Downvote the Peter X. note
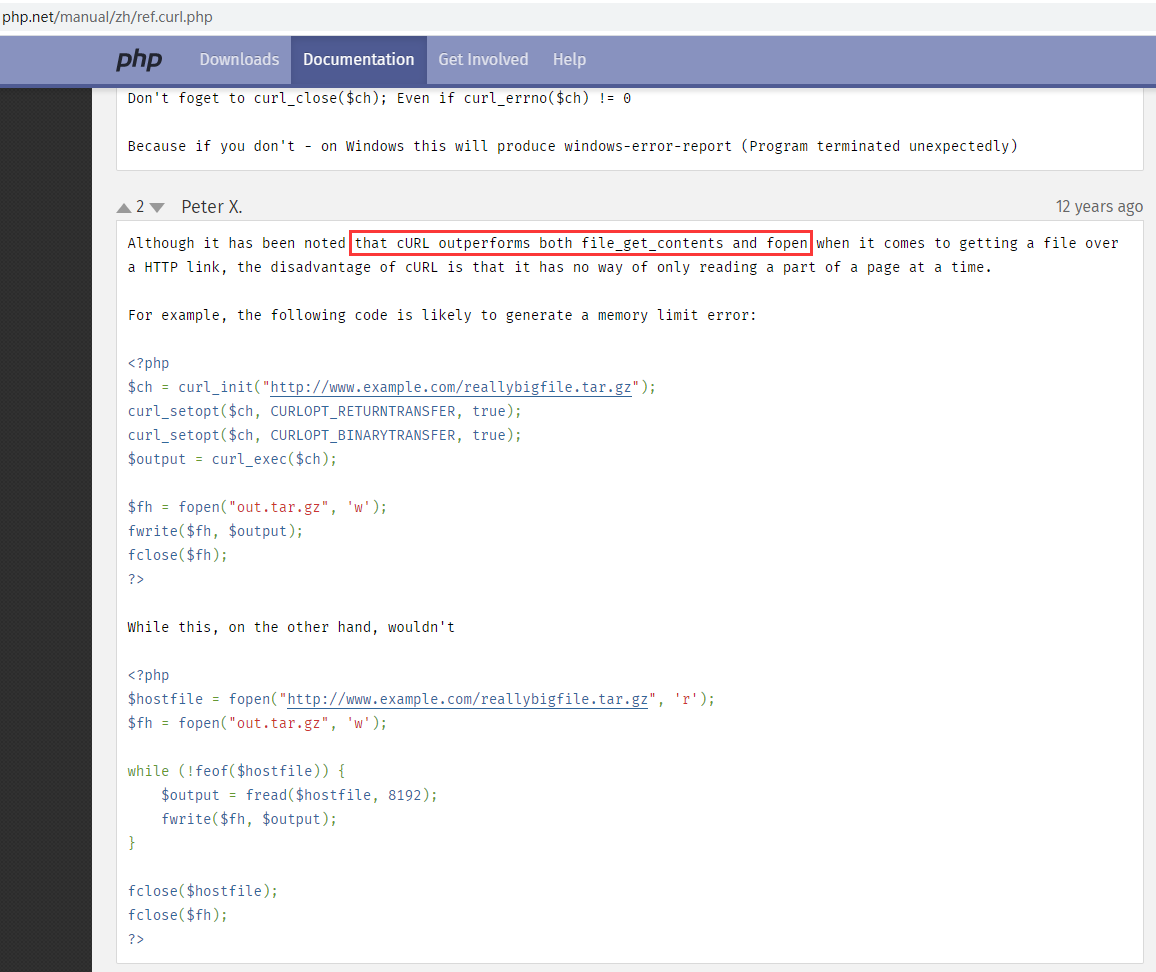 click(x=157, y=207)
